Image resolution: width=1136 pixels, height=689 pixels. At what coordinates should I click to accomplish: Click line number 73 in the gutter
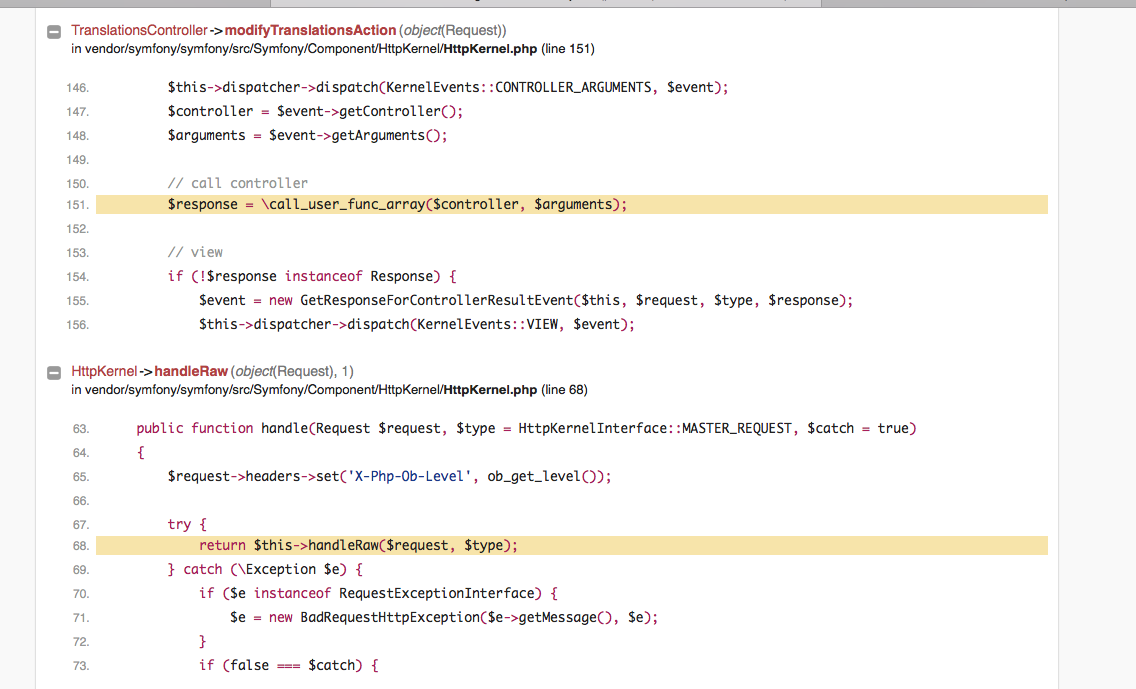click(x=80, y=666)
